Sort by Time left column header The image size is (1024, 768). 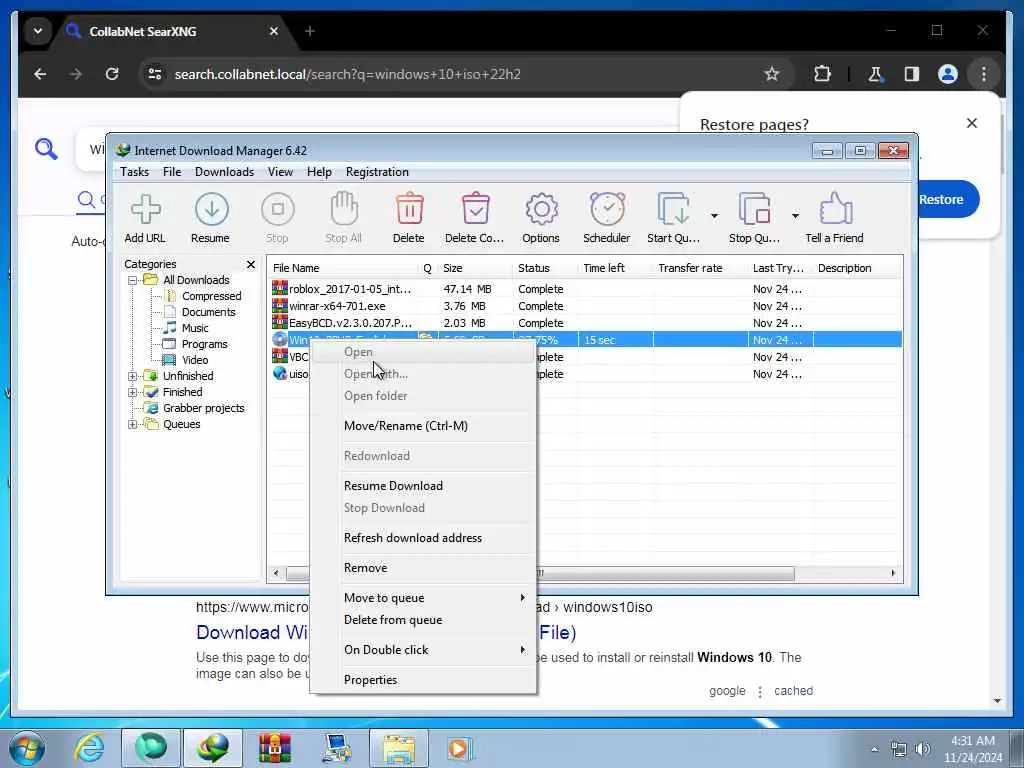tap(616, 268)
